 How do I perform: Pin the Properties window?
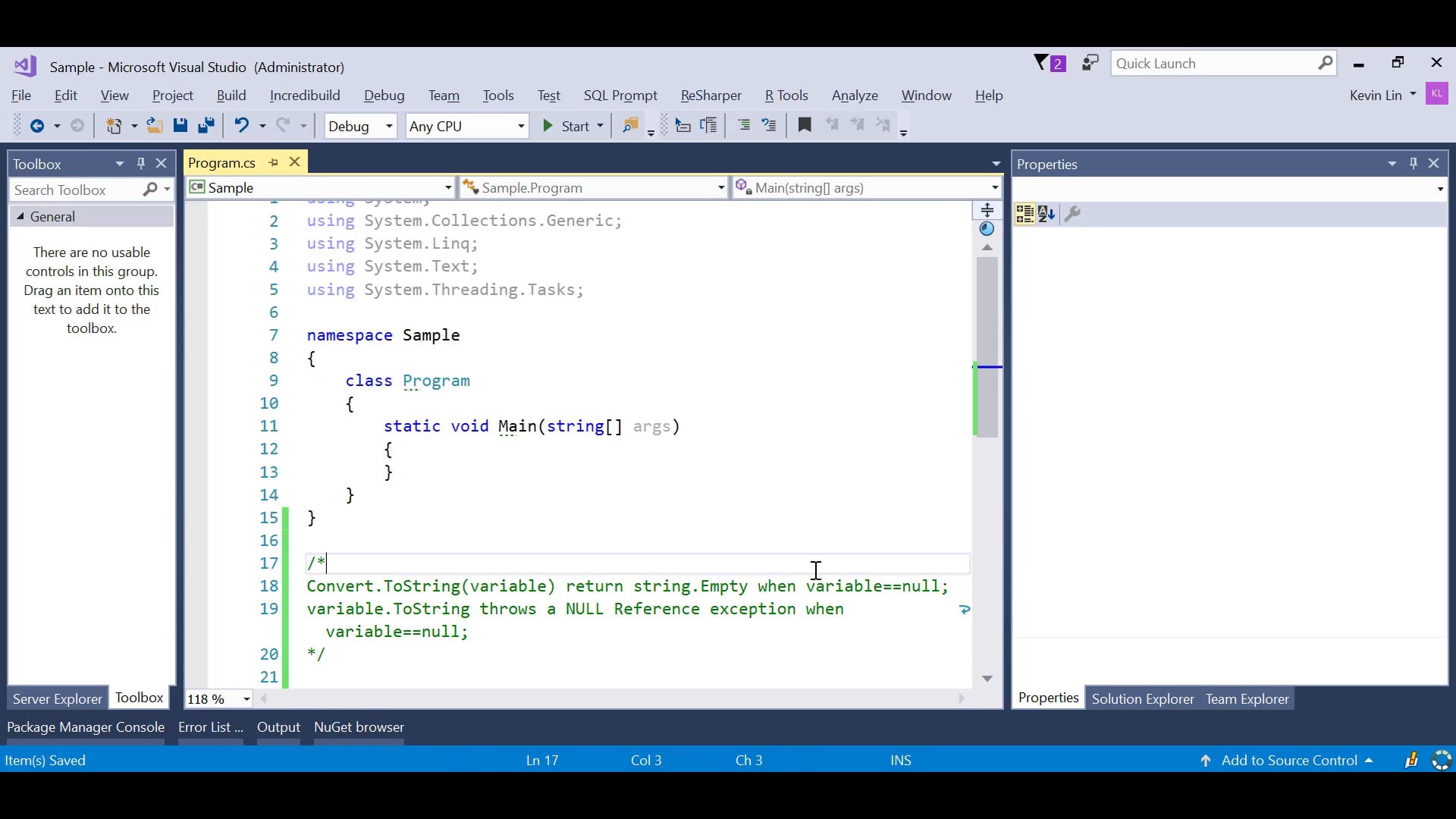pos(1414,163)
